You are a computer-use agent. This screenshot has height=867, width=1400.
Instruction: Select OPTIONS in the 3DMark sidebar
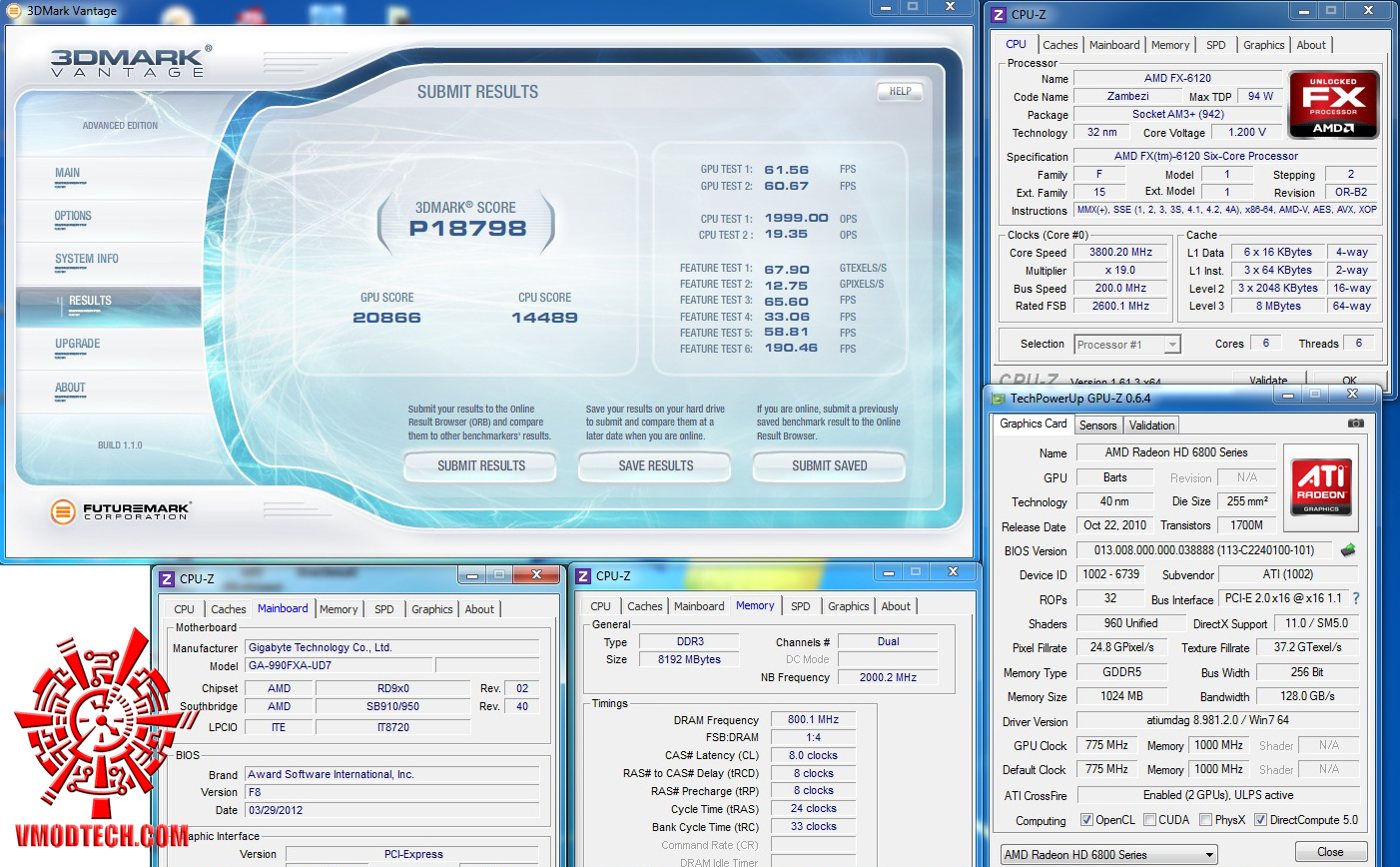(x=73, y=216)
